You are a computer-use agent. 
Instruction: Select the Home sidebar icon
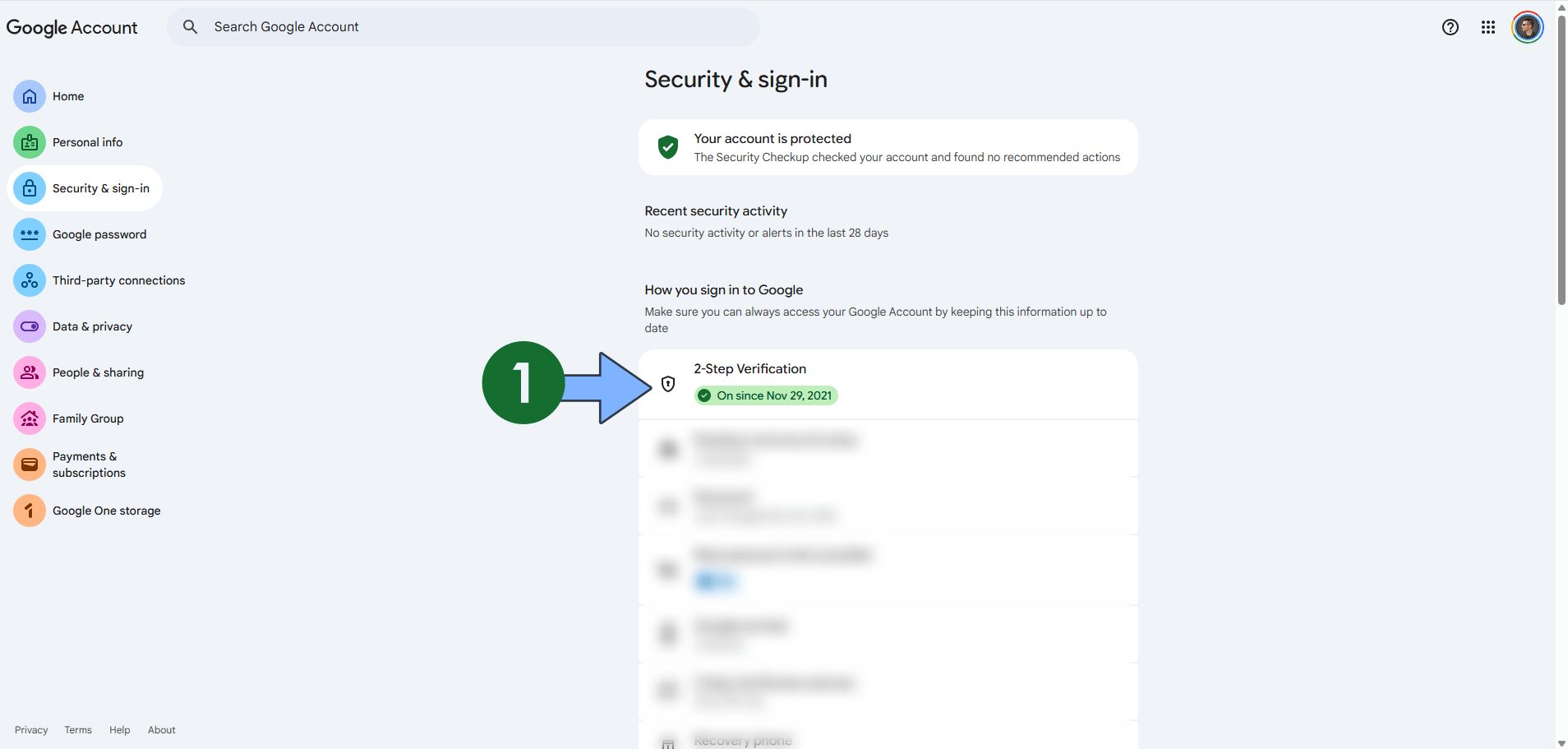pyautogui.click(x=29, y=96)
